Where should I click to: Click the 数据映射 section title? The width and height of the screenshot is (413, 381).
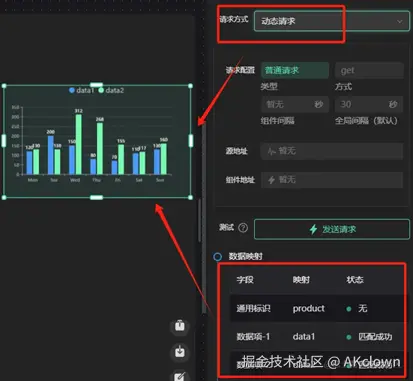[x=246, y=256]
